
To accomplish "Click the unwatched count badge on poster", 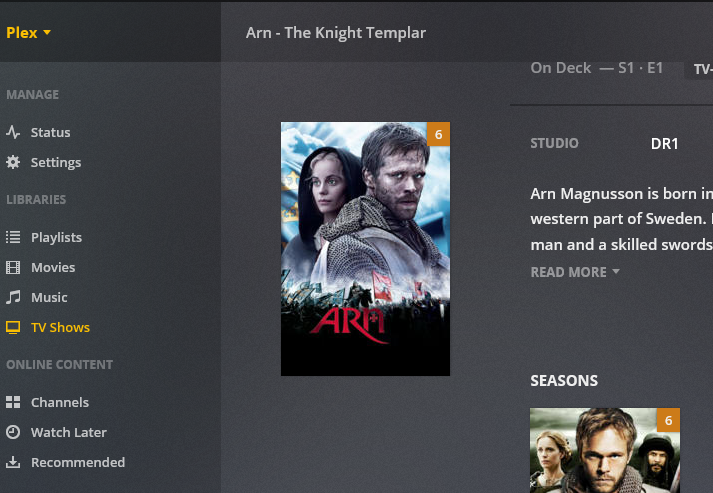I will click(438, 134).
